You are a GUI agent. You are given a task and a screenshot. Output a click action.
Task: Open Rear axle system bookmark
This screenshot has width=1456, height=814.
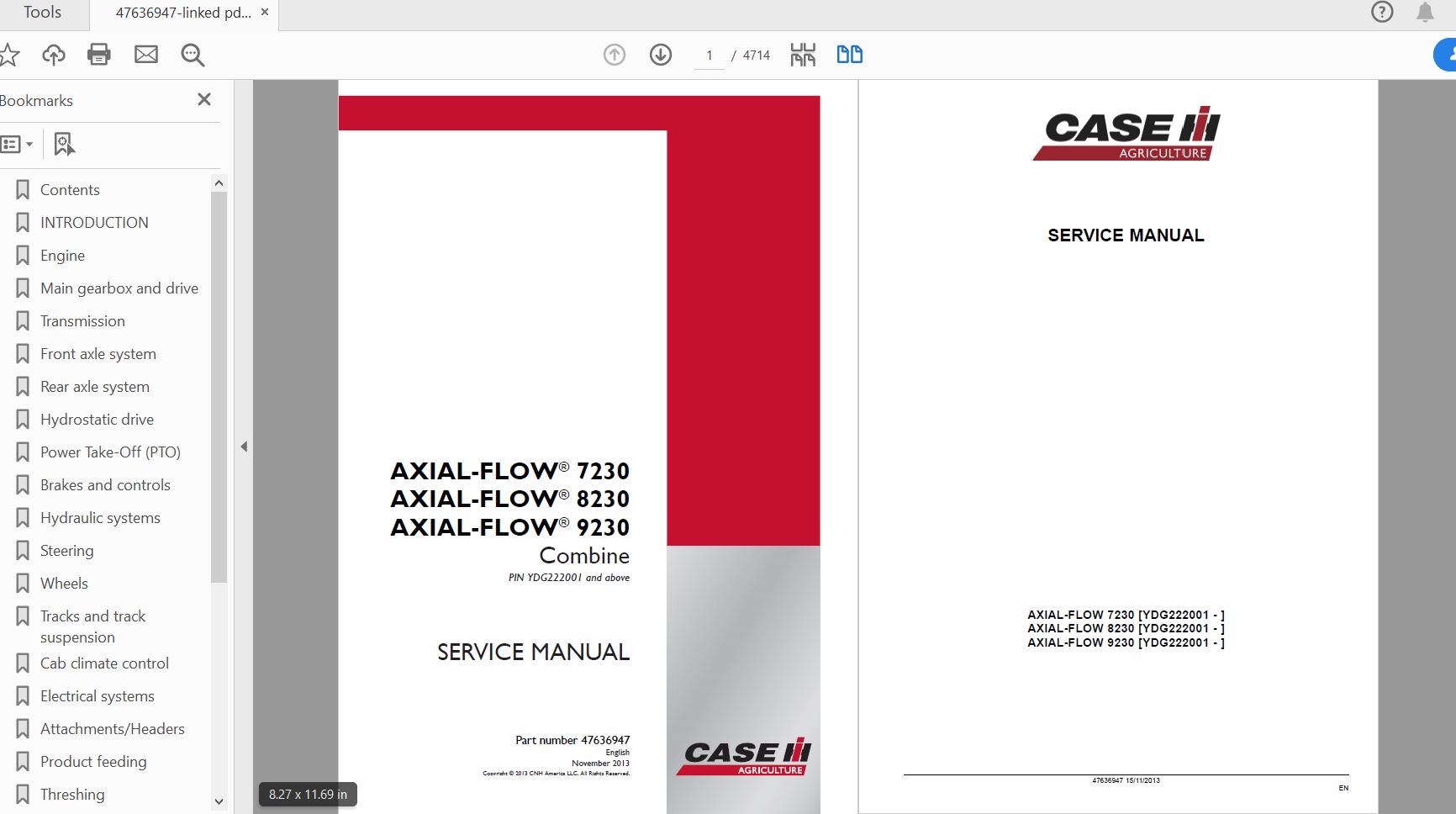point(95,387)
